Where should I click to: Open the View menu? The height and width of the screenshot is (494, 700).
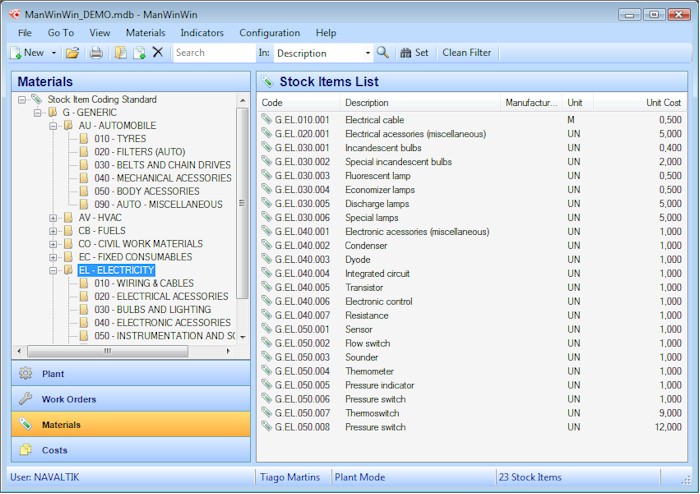100,33
